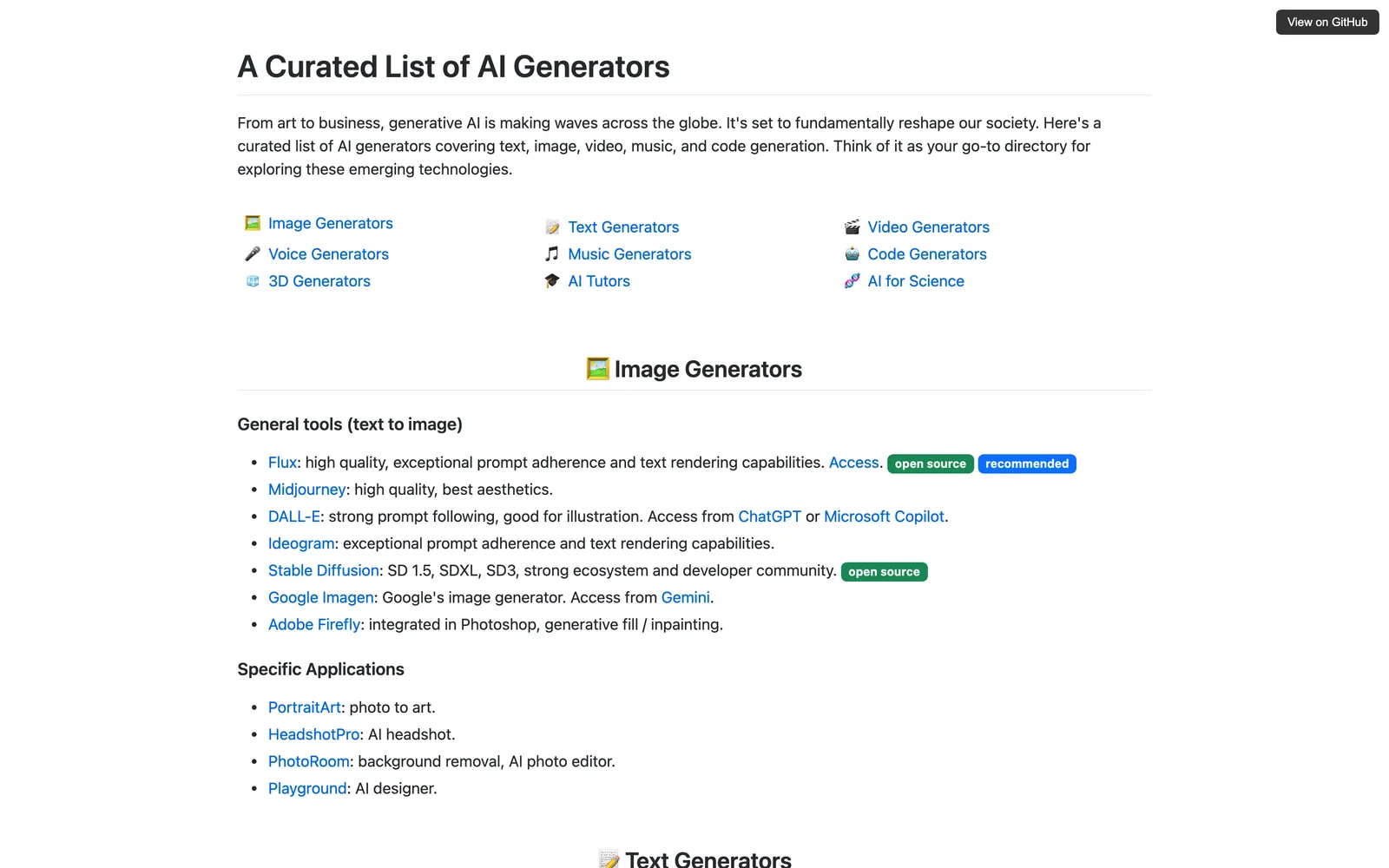Click the ice cube icon beside 3D Generators
The width and height of the screenshot is (1389, 868).
(x=253, y=281)
